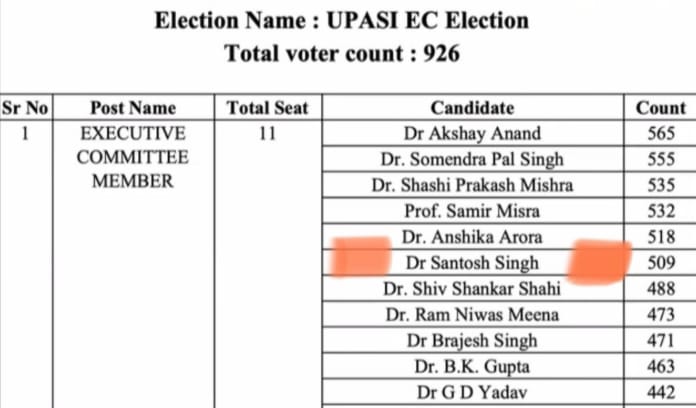696x408 pixels.
Task: Select Prof. Samir Misra's name
Action: pyautogui.click(x=472, y=211)
